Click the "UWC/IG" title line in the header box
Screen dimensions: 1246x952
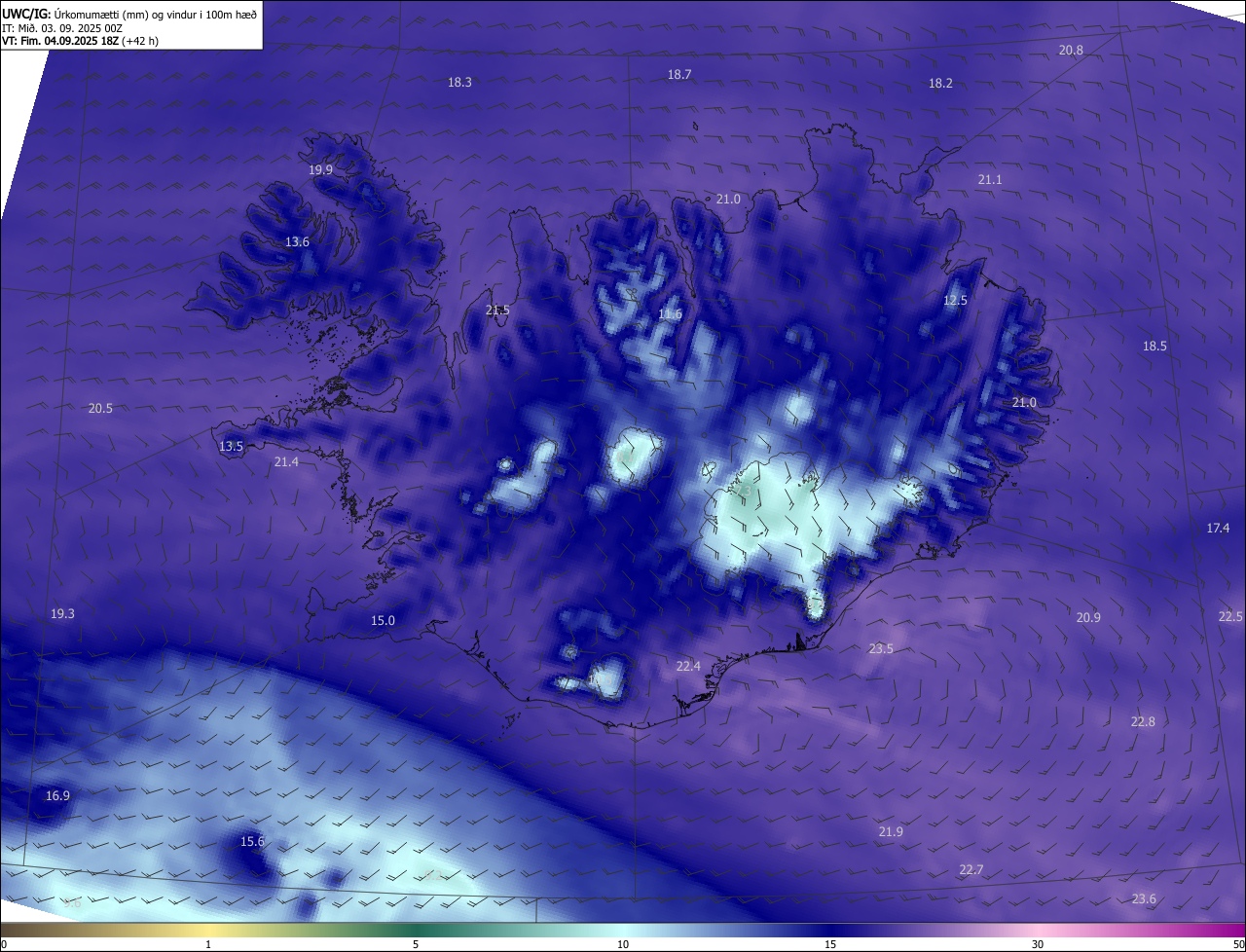(x=129, y=14)
